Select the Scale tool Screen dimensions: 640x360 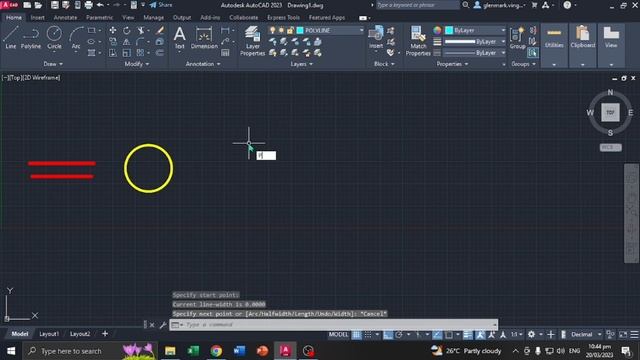pyautogui.click(x=127, y=53)
